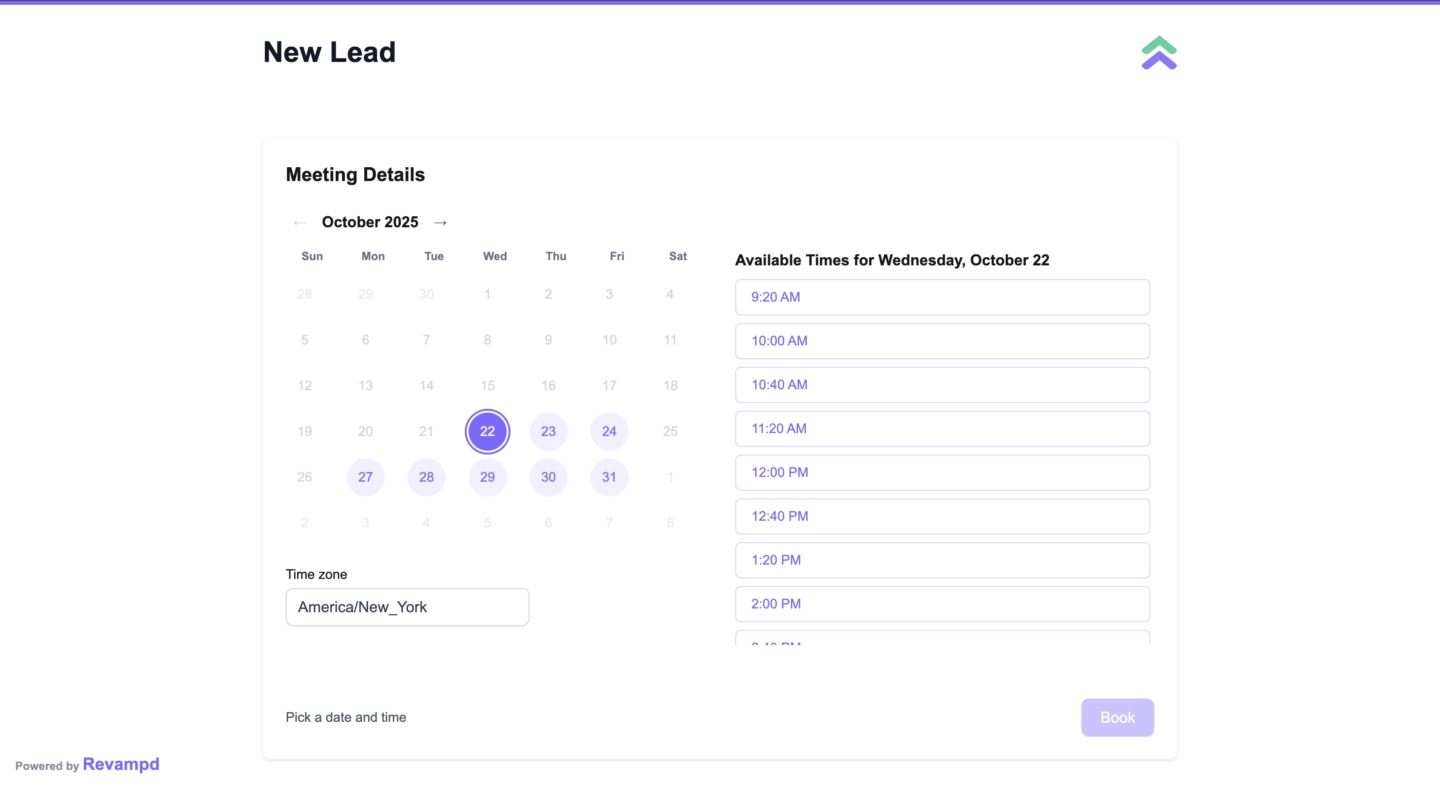Screen dimensions: 1440x789
Task: Choose the 12:00 PM time slot
Action: (x=942, y=473)
